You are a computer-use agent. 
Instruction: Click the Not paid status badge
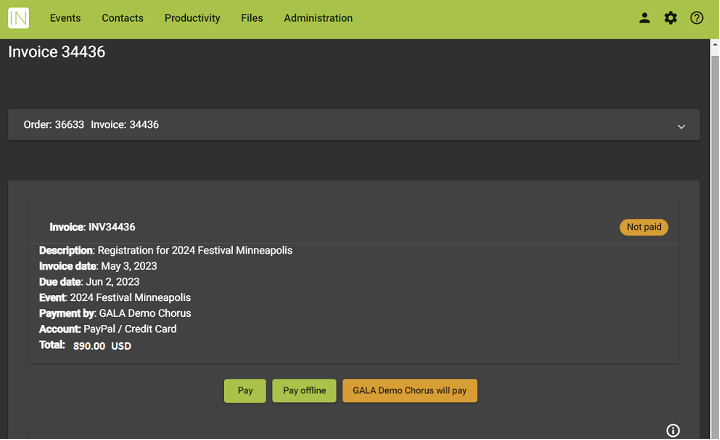644,227
